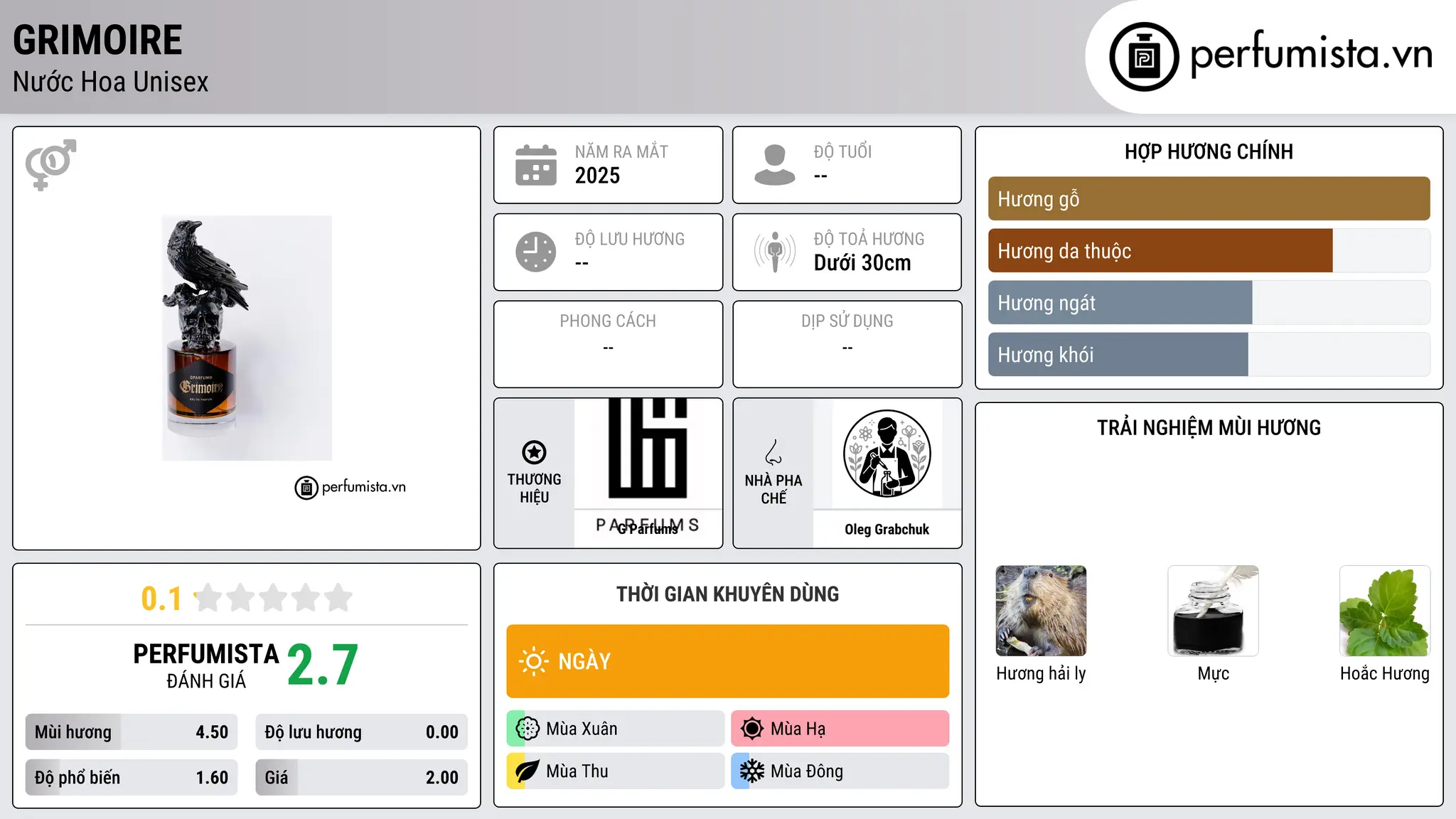Viewport: 1456px width, 819px height.
Task: Click the star badge icon above THƯƠNG HIỆU
Action: coord(534,452)
